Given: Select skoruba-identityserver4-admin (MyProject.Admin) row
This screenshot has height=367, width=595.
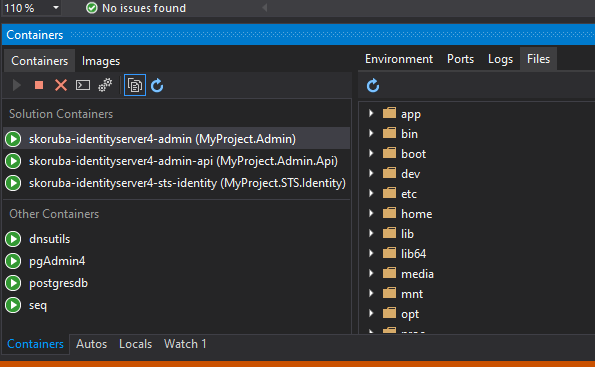Looking at the screenshot, I should [176, 139].
